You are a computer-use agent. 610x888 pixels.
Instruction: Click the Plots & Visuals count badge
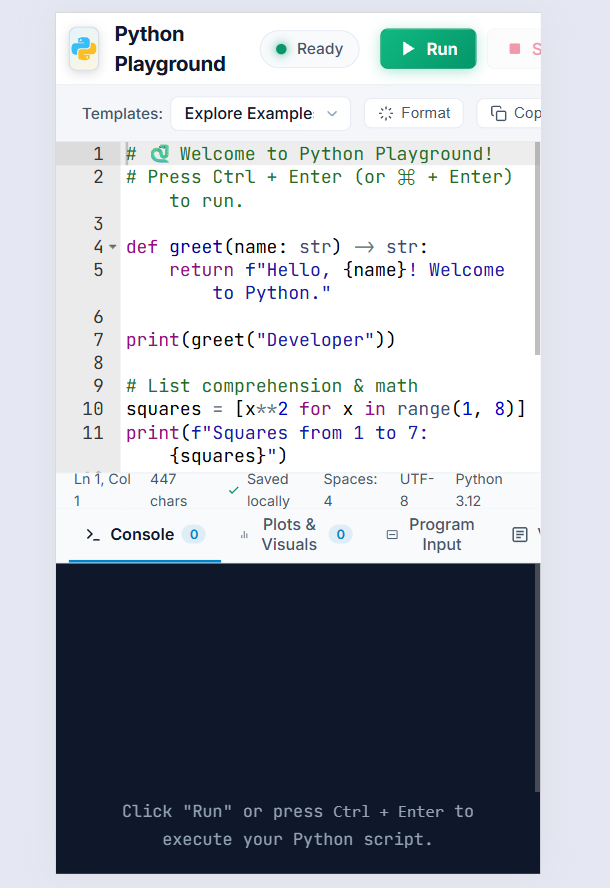click(340, 534)
